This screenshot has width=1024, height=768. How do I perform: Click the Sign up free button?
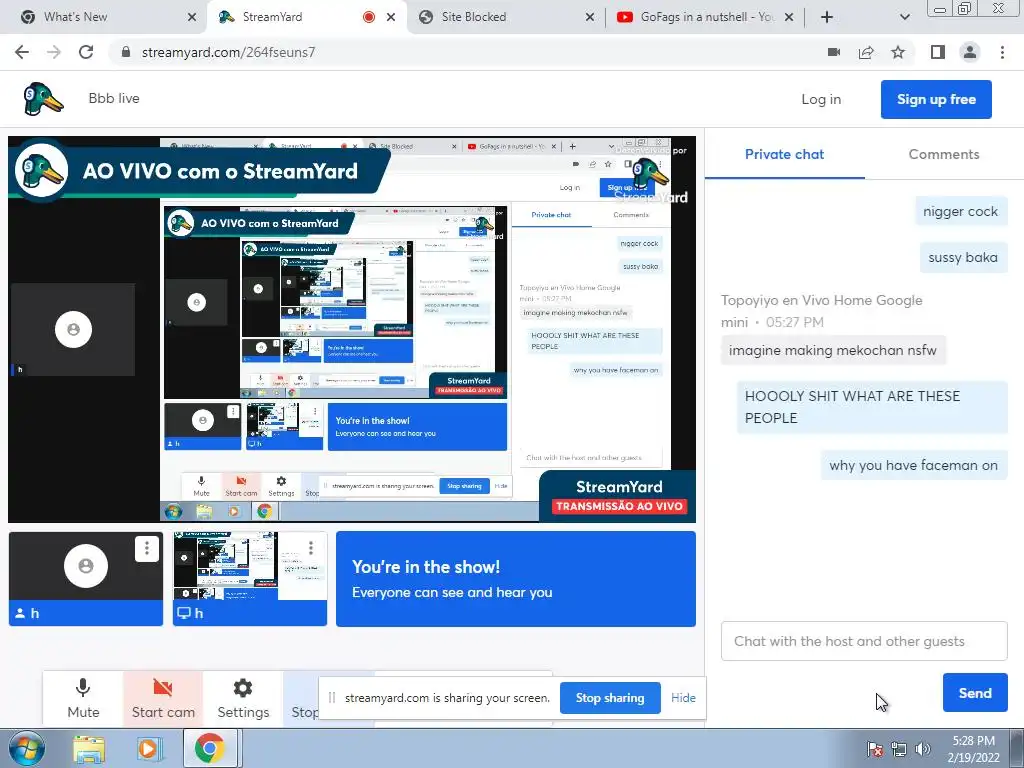[x=936, y=99]
